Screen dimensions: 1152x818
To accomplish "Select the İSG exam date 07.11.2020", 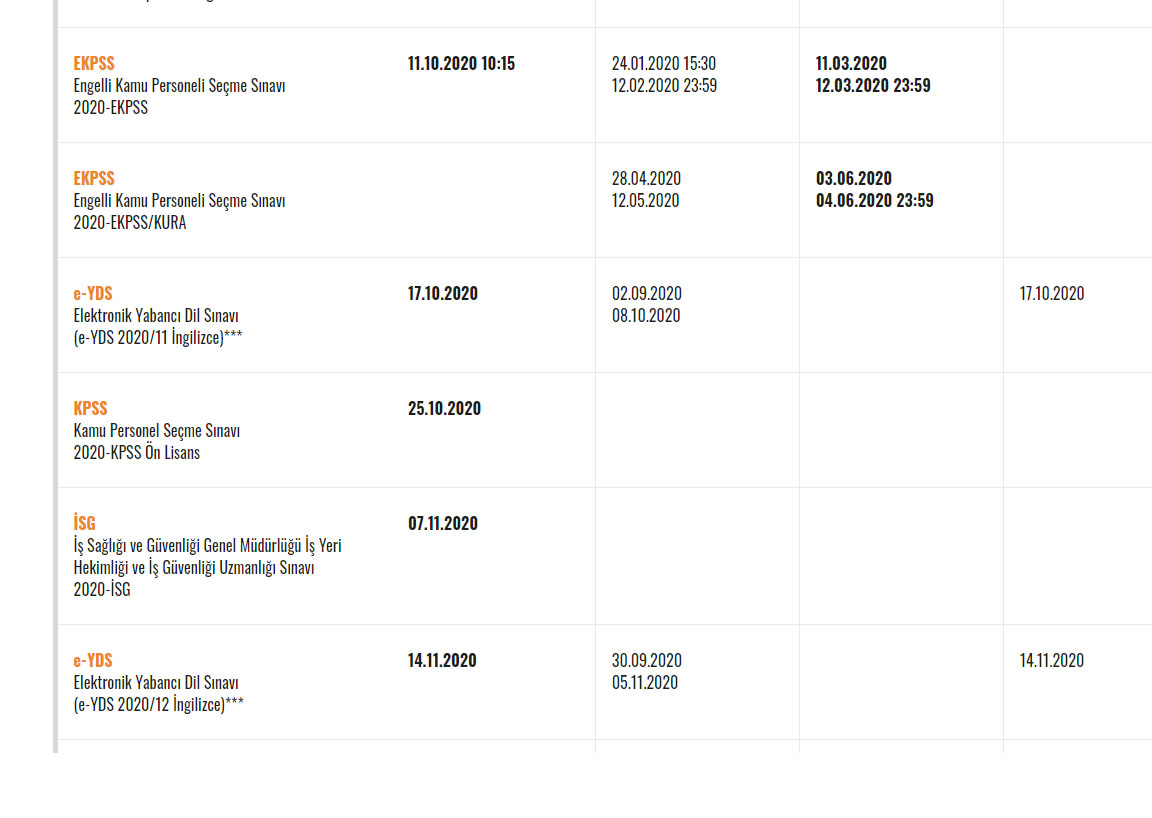I will coord(442,523).
